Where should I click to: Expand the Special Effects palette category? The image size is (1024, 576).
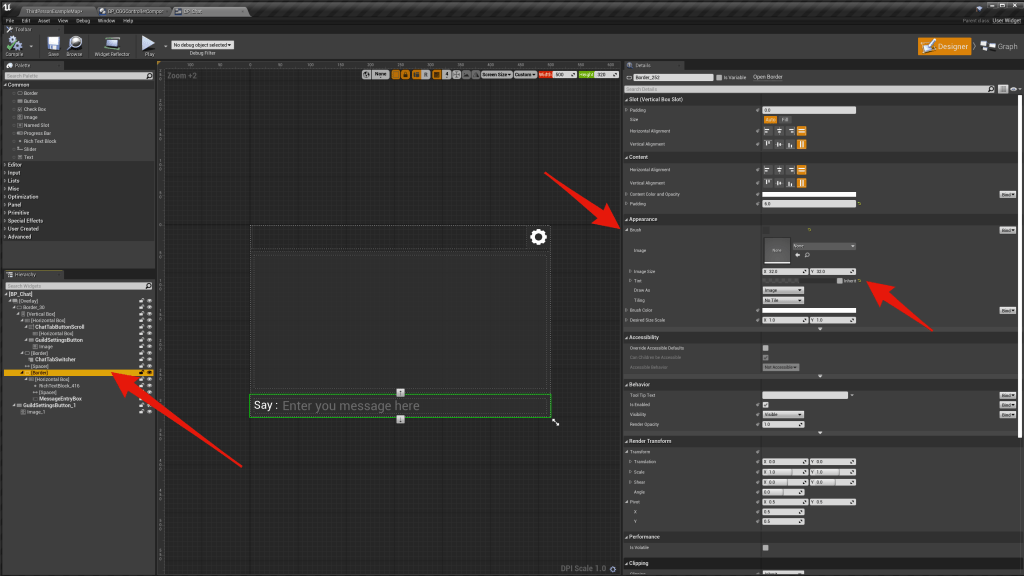tap(25, 220)
